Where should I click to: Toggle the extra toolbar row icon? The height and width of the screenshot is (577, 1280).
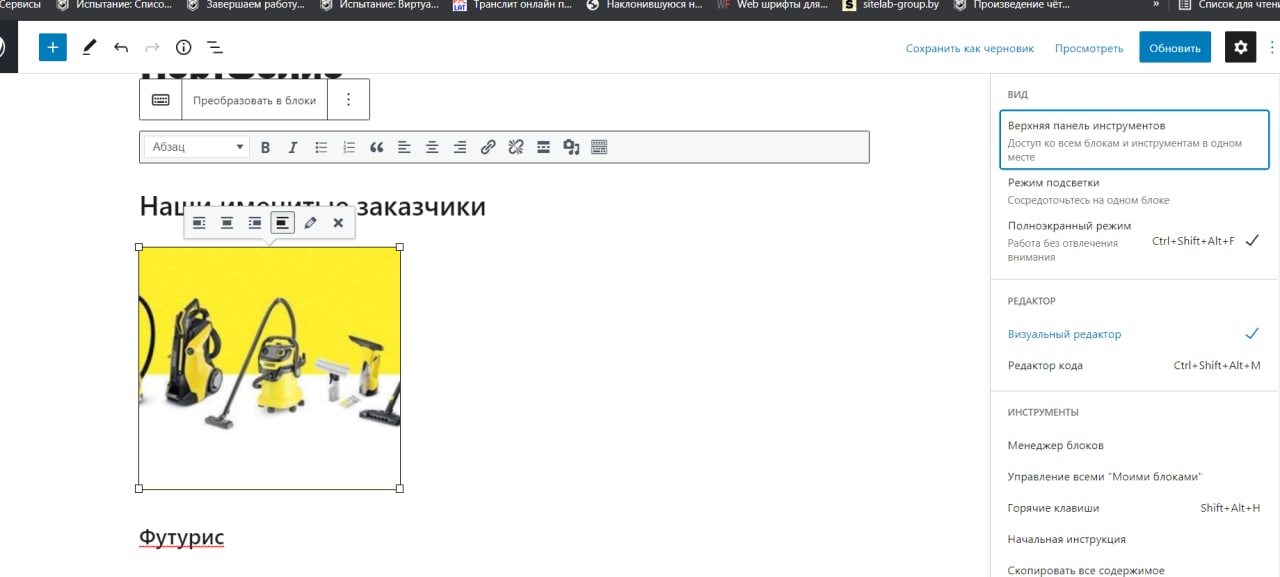pyautogui.click(x=600, y=147)
